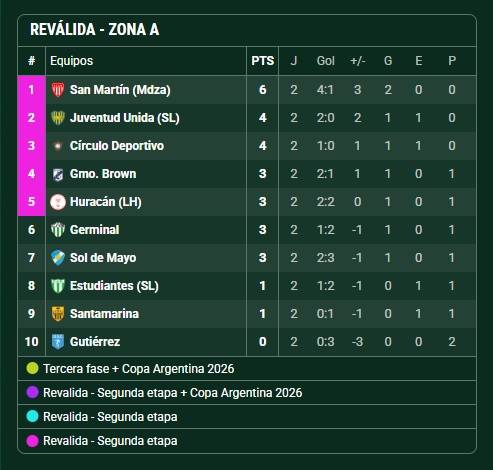This screenshot has width=493, height=470.
Task: Click the yellow Tercera fase legend dot
Action: [x=32, y=368]
